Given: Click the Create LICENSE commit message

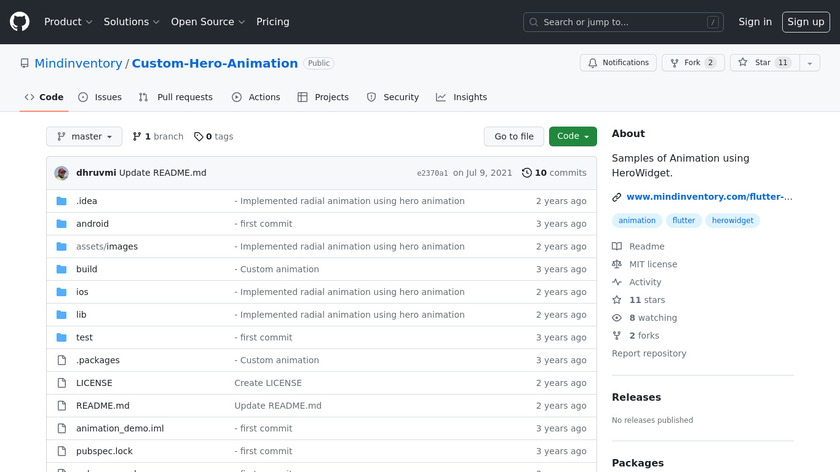Looking at the screenshot, I should [268, 383].
